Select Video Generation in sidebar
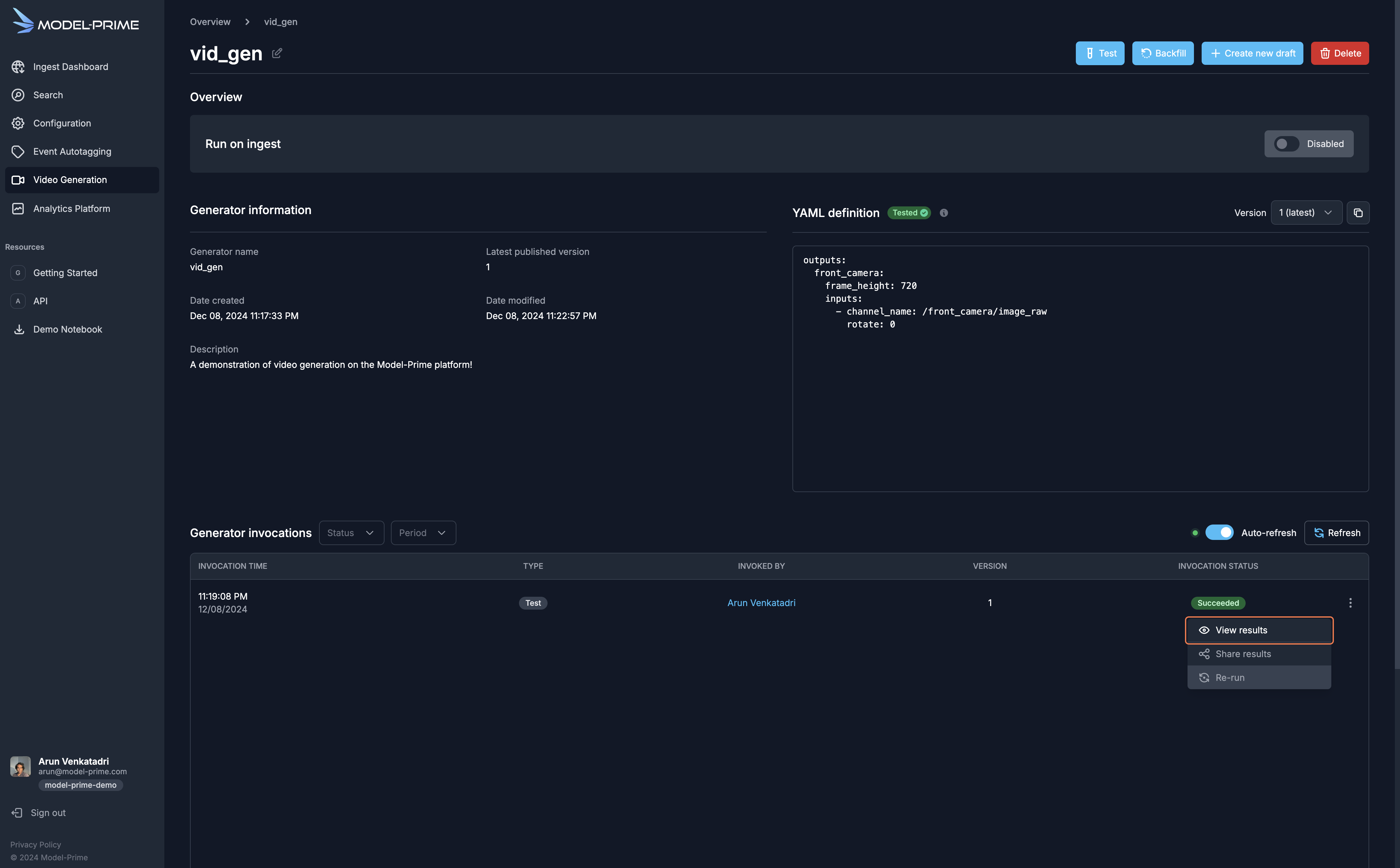The width and height of the screenshot is (1400, 868). (82, 180)
